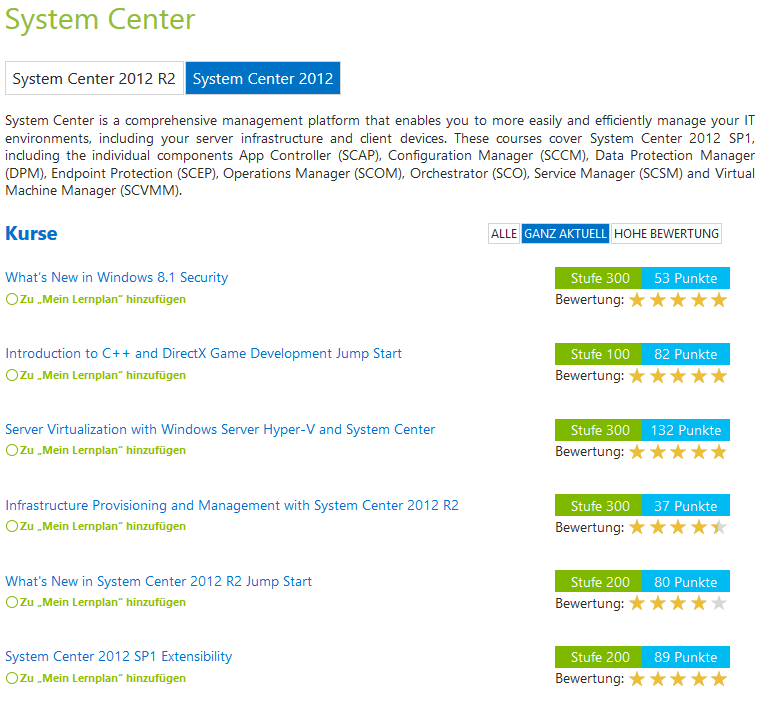Open What's New in Windows 8.1 Security
Viewport: 769px width, 714px height.
coord(117,277)
